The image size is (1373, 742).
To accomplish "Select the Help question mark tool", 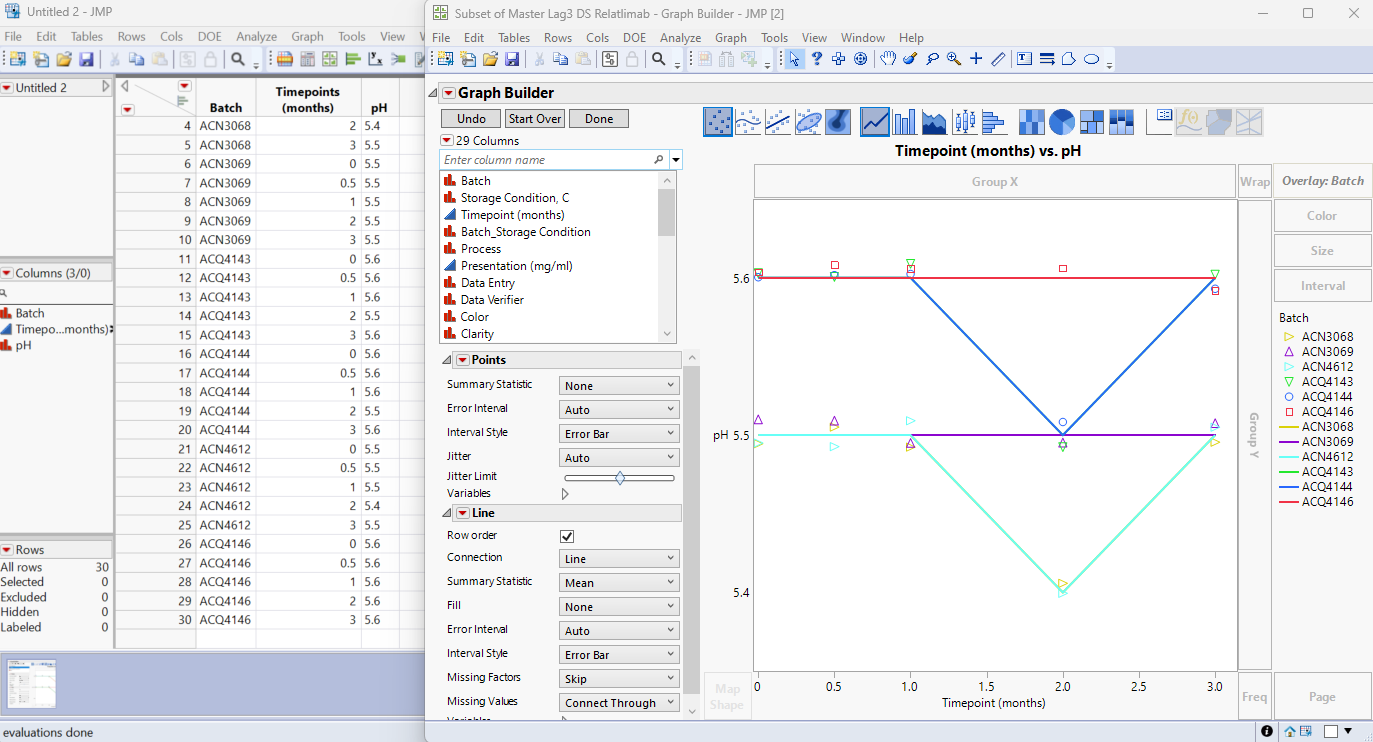I will [817, 58].
